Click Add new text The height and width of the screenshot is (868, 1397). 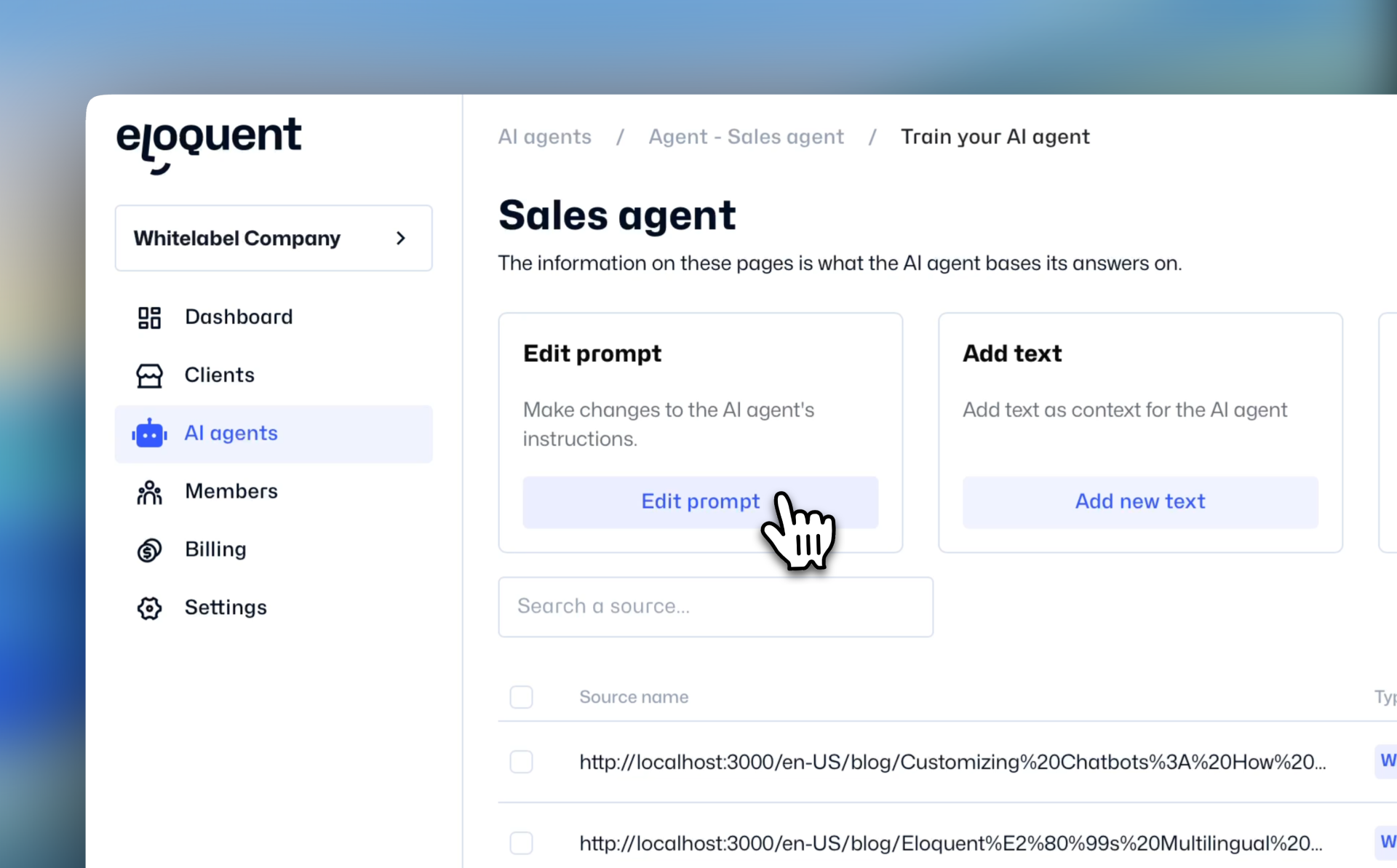click(1139, 501)
